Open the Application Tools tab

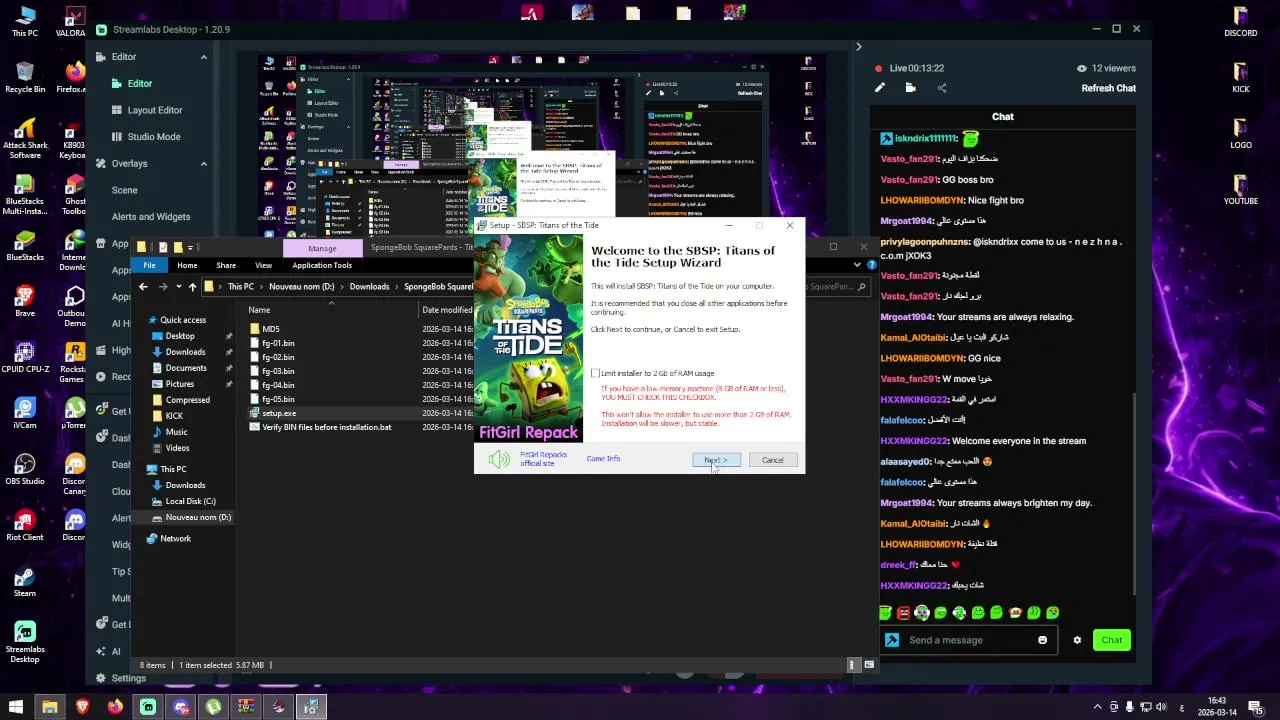[x=322, y=265]
